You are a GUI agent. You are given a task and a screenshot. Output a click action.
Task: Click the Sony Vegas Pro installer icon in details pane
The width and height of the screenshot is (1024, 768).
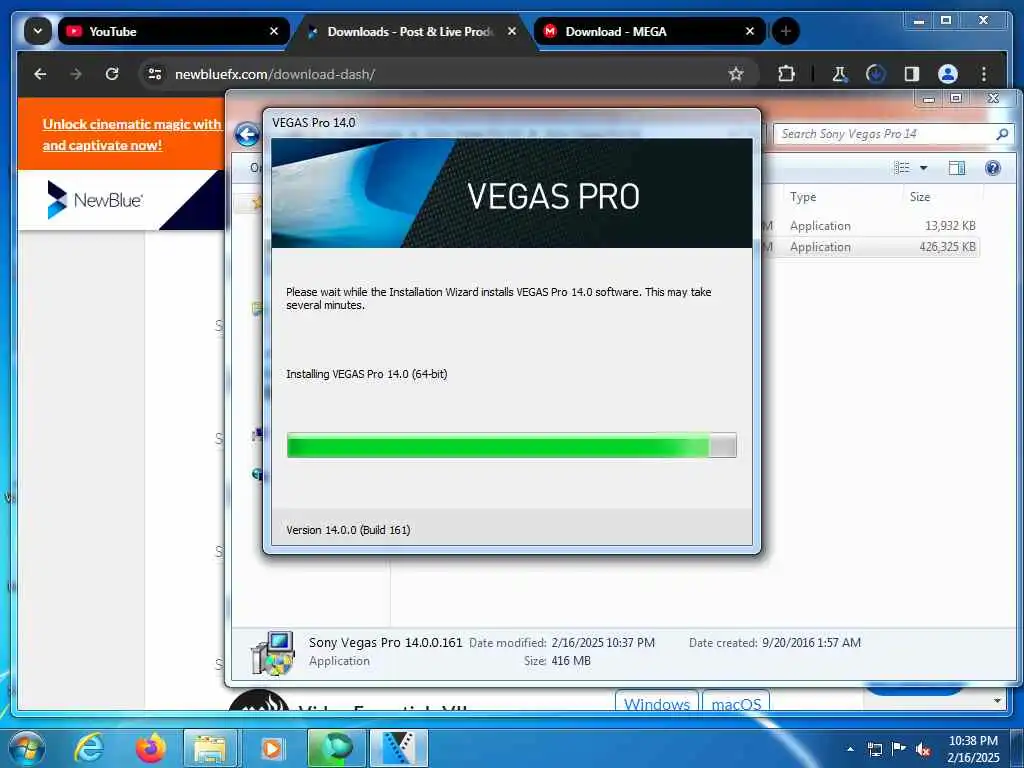272,652
